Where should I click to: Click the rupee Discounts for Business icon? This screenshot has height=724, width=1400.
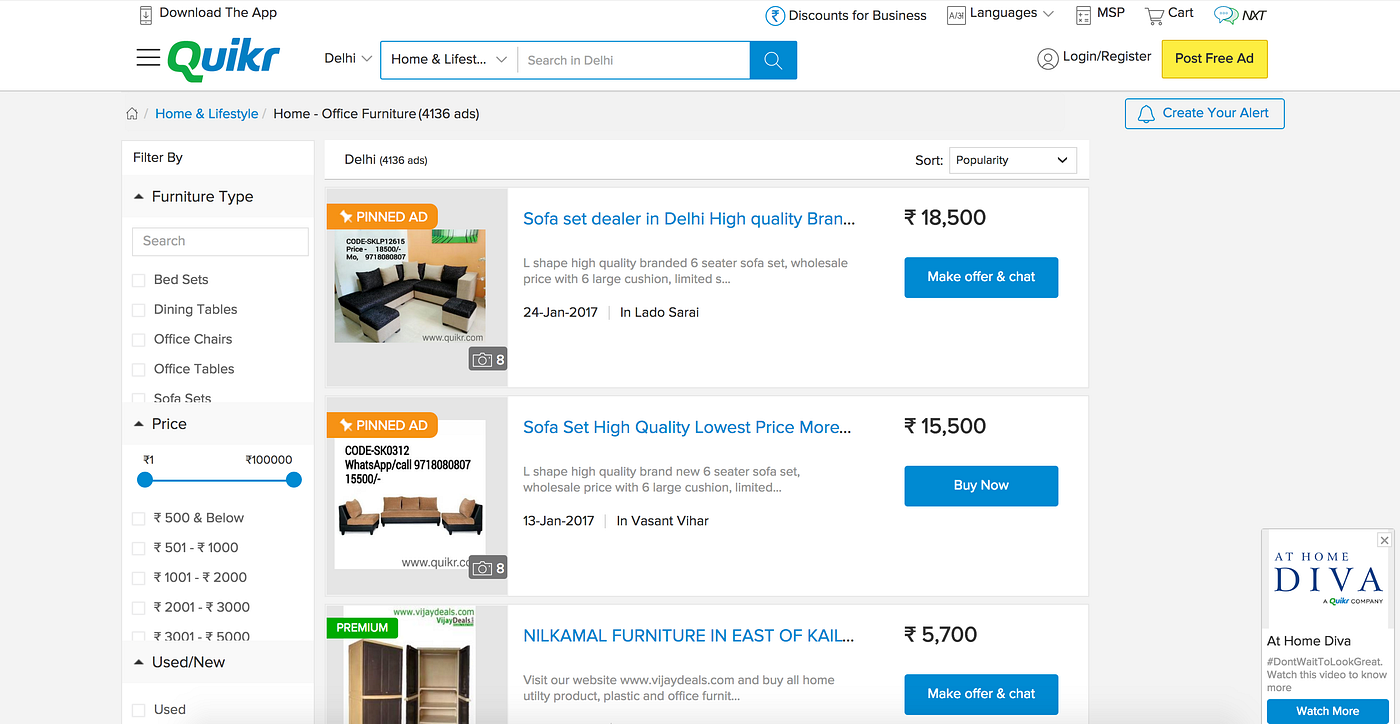[775, 15]
